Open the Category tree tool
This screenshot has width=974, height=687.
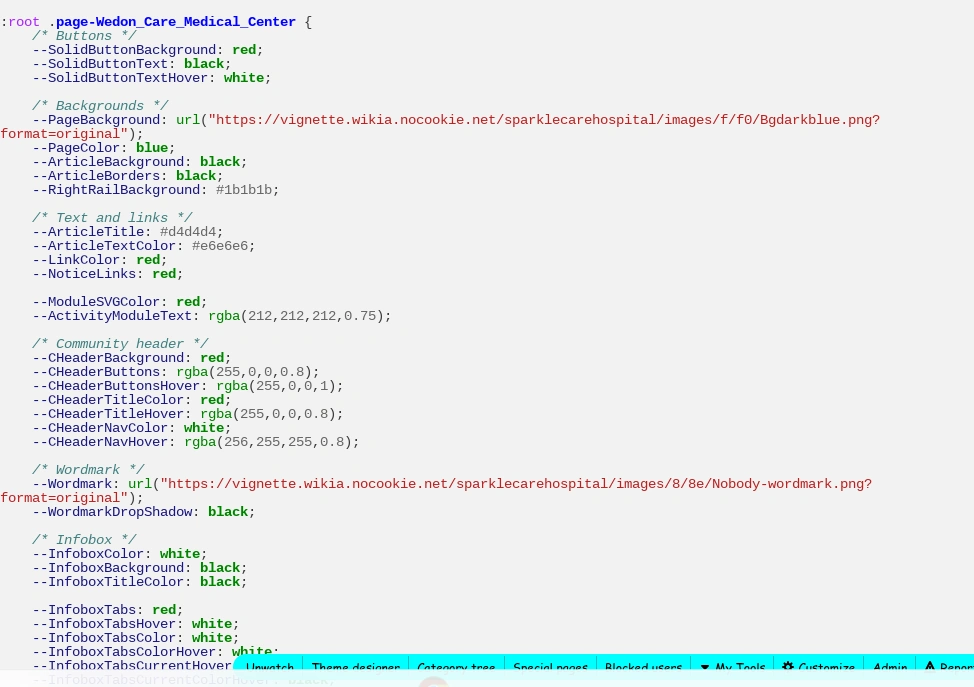tap(456, 668)
